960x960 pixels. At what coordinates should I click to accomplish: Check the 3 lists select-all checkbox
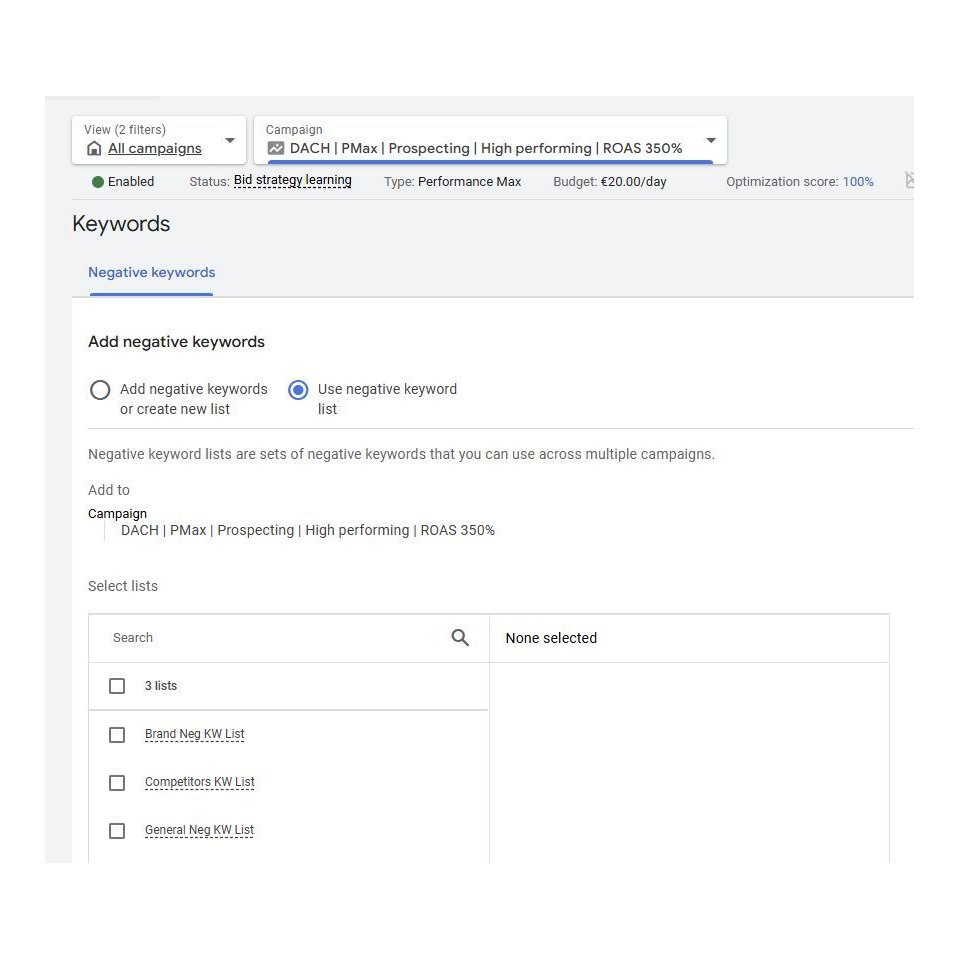pos(117,686)
